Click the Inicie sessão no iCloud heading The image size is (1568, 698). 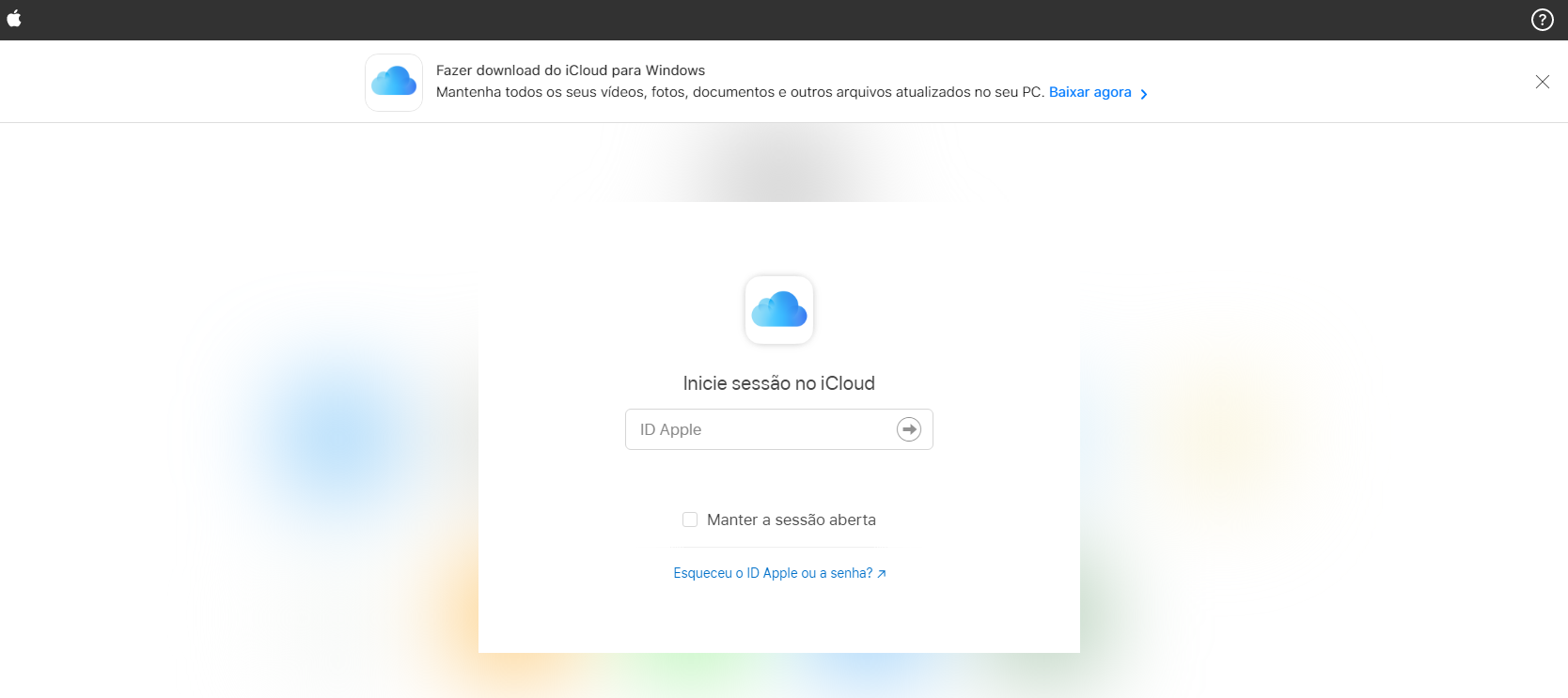[x=778, y=383]
